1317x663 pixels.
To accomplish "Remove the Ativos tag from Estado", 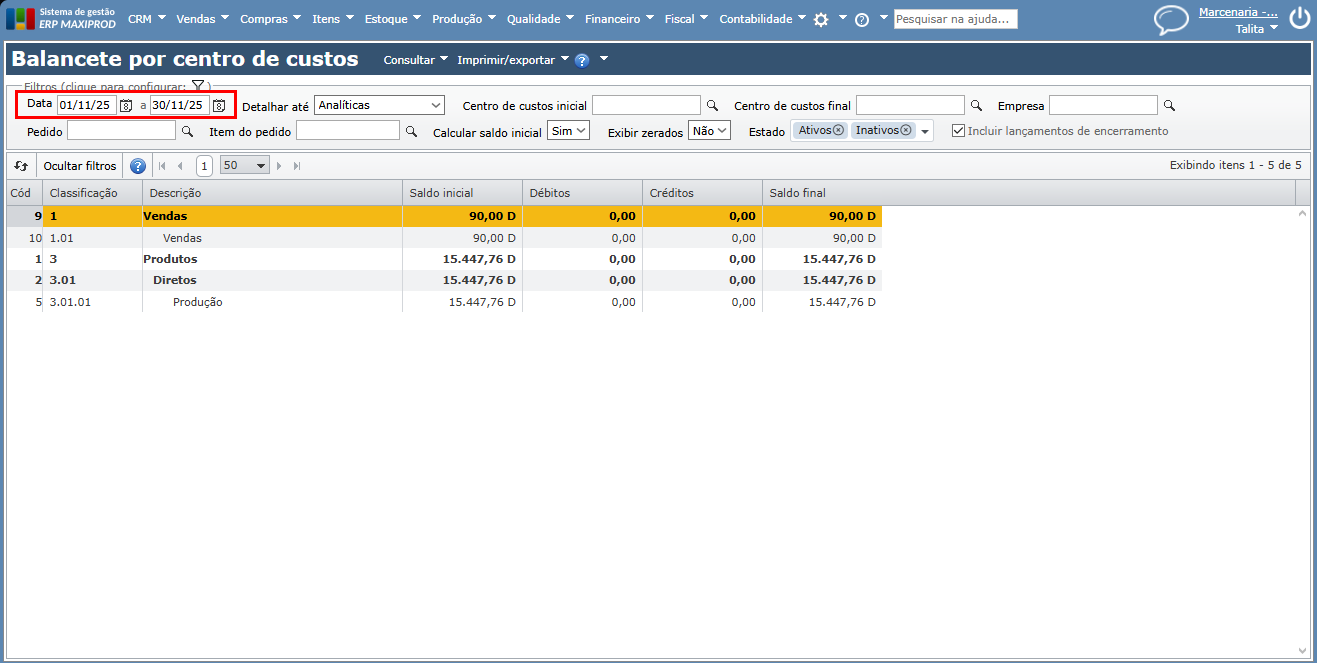I will pyautogui.click(x=838, y=130).
